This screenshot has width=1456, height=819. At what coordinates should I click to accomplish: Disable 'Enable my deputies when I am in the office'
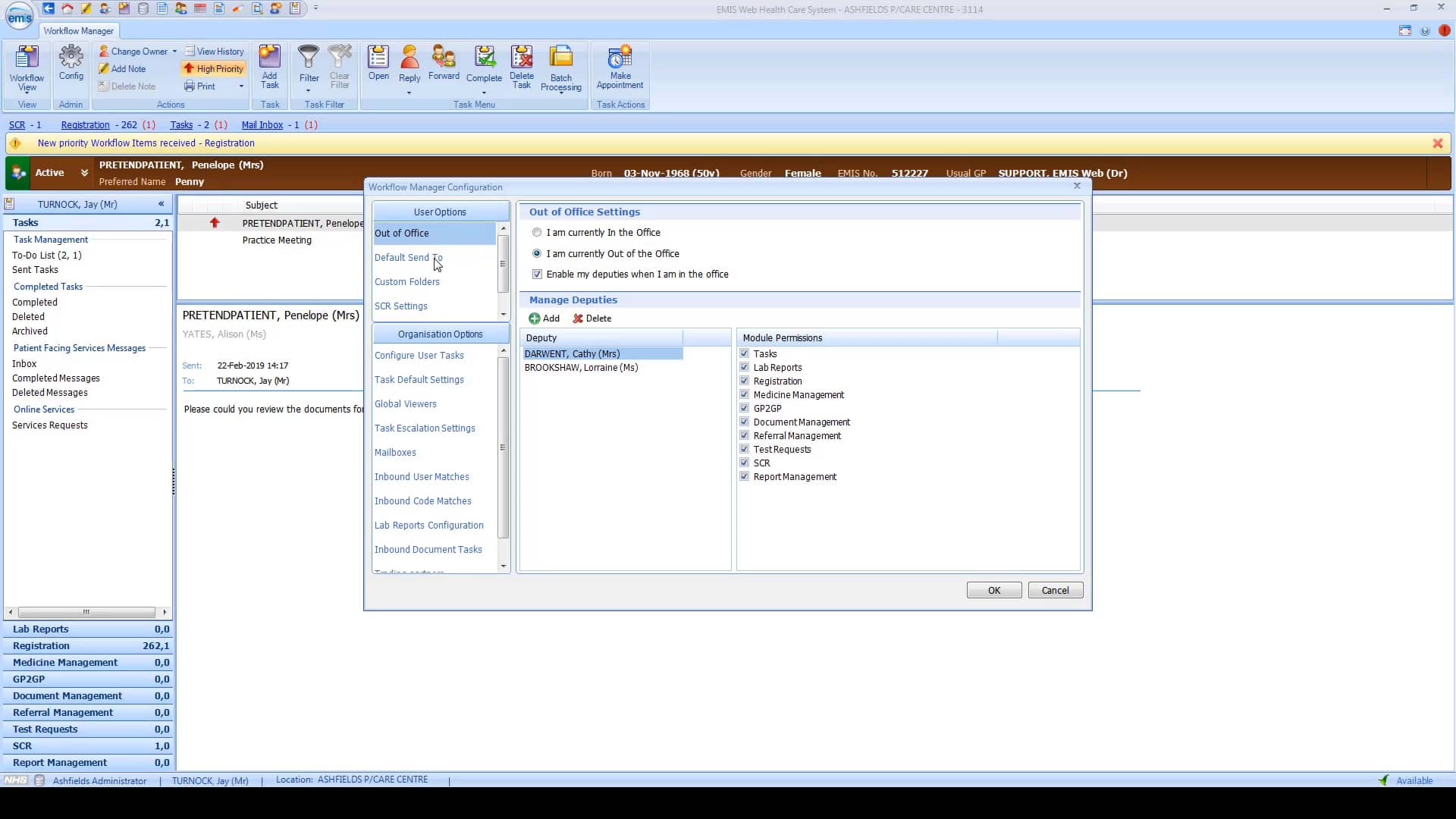pyautogui.click(x=537, y=274)
